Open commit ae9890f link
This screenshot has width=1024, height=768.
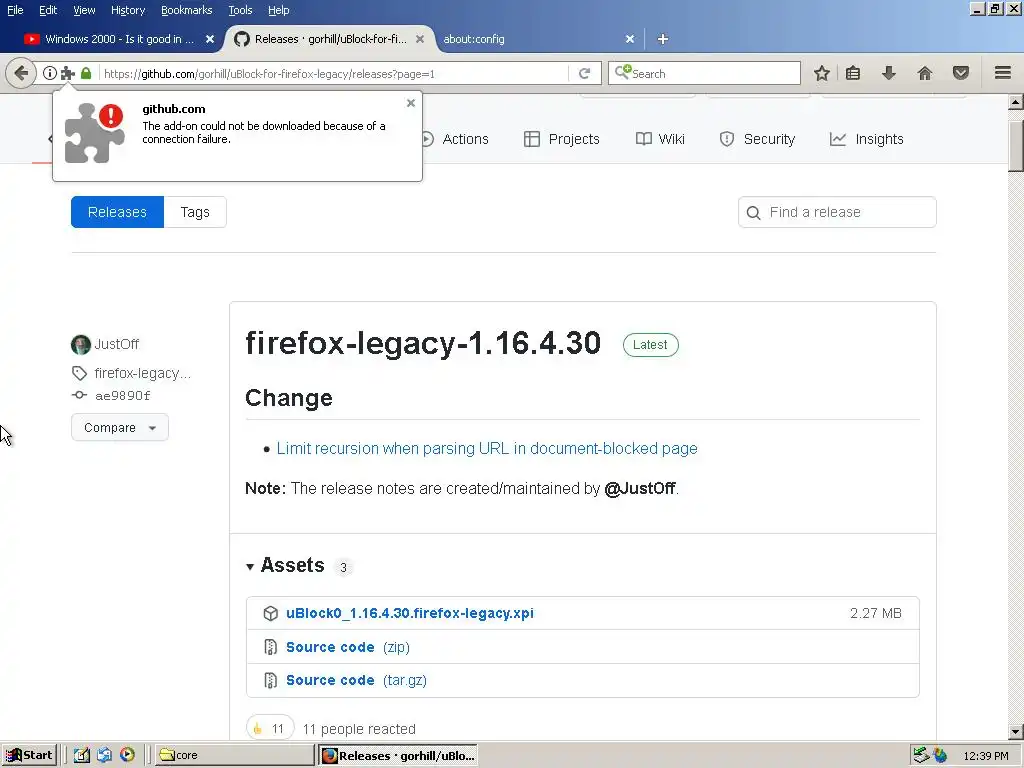tap(123, 395)
